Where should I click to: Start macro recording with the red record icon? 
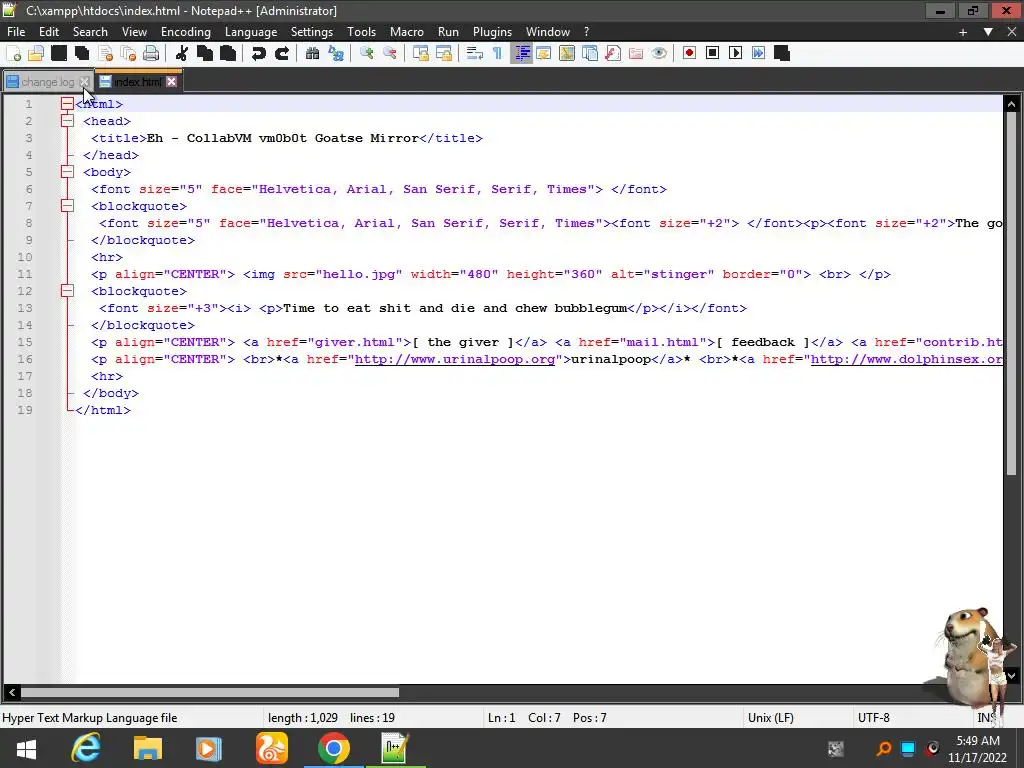coord(689,54)
